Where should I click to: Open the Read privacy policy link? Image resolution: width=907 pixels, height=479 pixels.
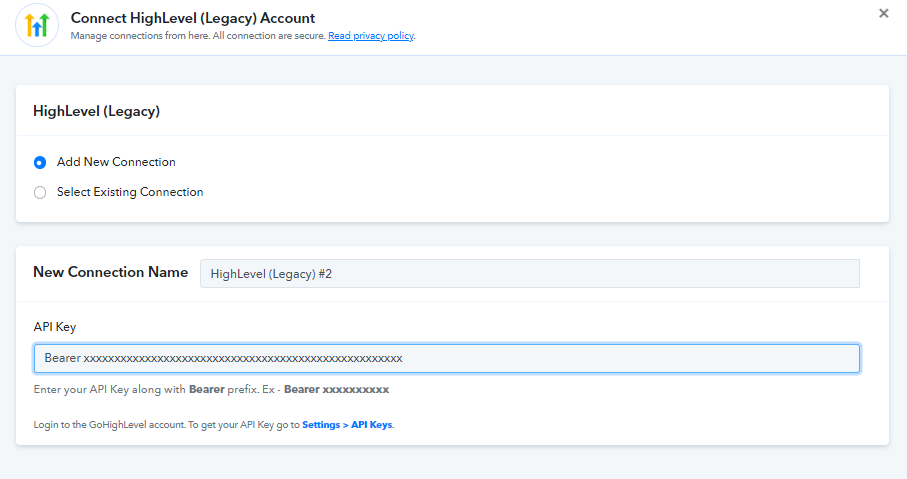371,36
